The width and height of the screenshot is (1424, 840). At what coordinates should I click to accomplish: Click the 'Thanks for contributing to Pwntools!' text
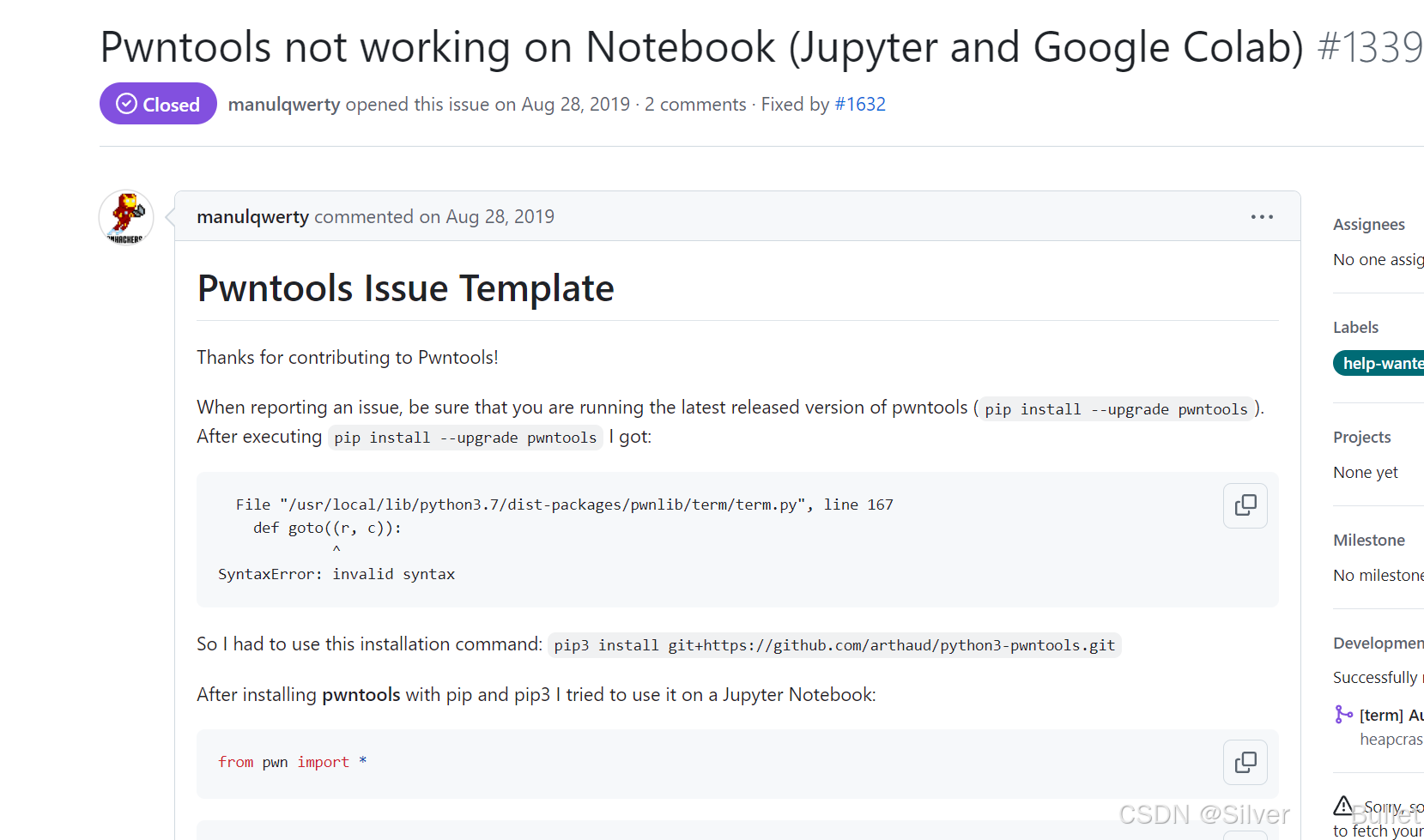(x=348, y=357)
